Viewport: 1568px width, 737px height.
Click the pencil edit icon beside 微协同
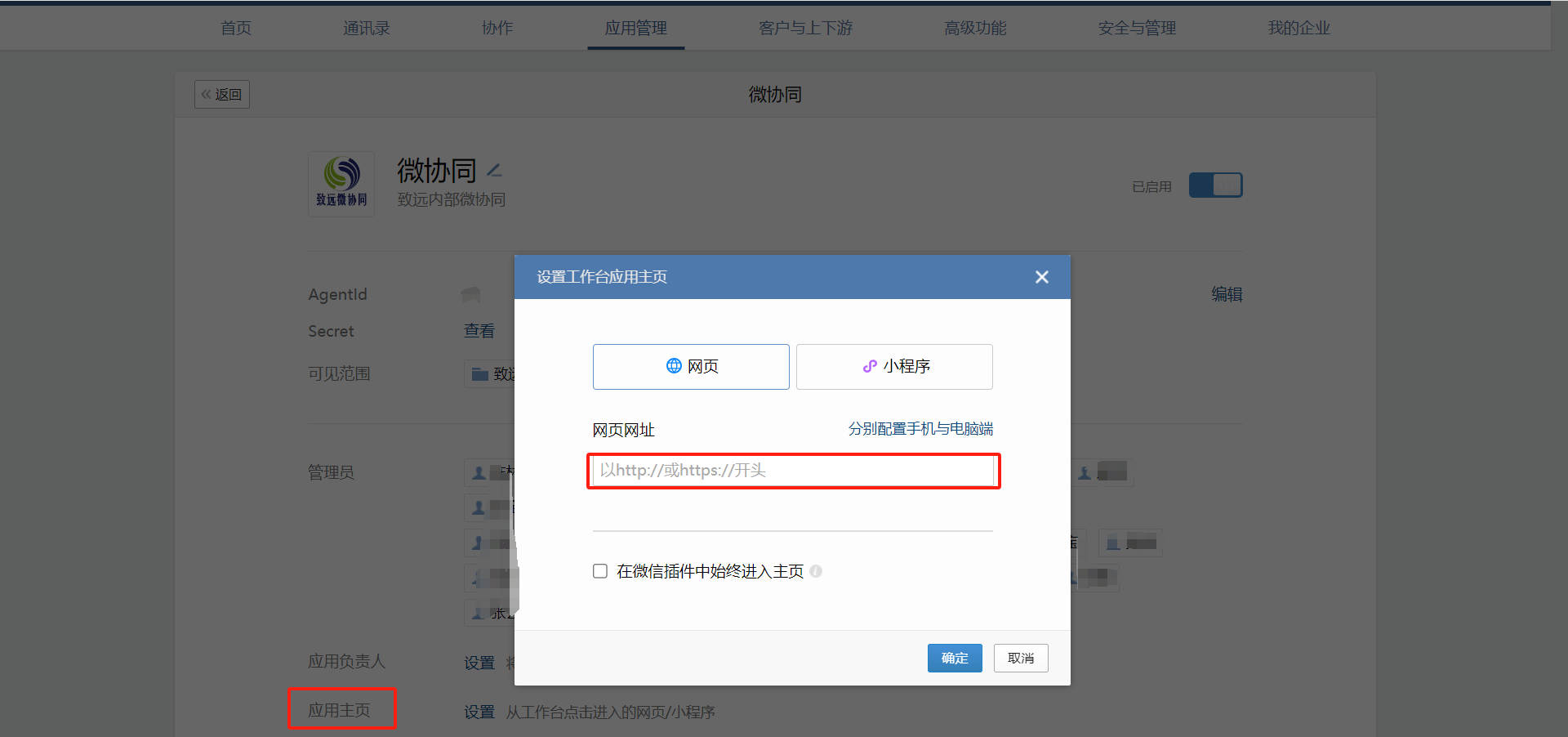[x=494, y=170]
